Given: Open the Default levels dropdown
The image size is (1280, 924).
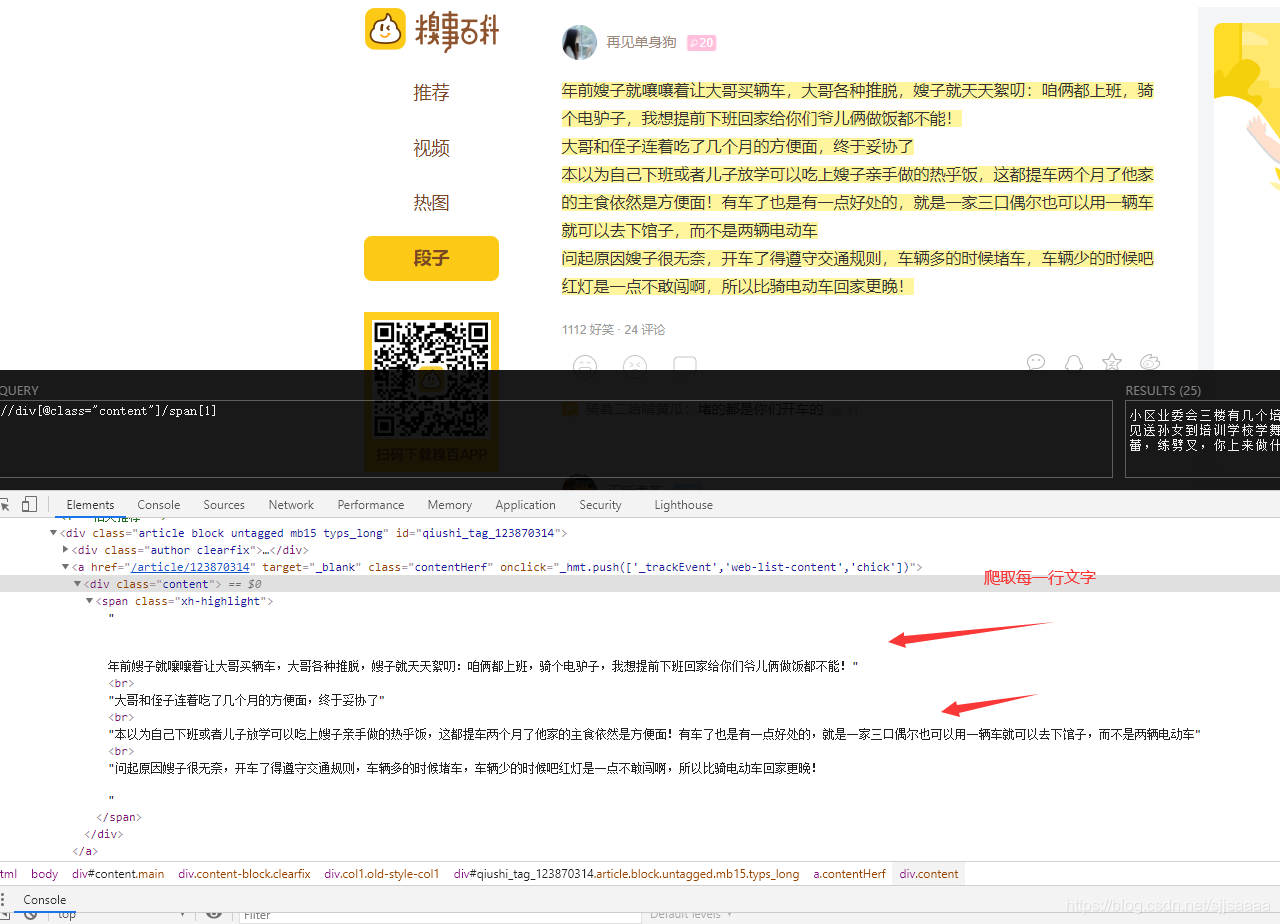Looking at the screenshot, I should [691, 915].
